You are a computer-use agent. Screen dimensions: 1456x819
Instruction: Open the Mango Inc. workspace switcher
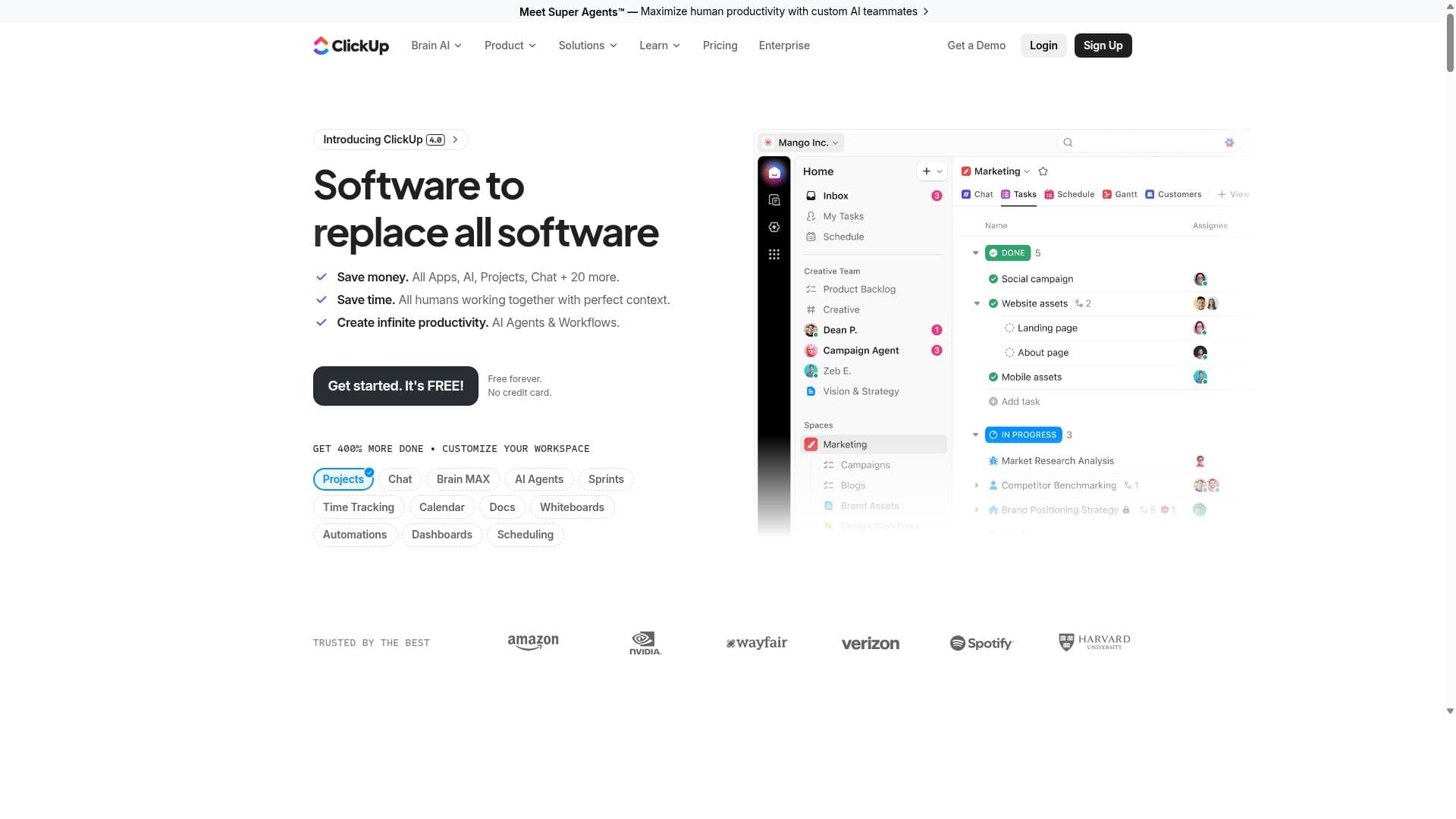(x=802, y=143)
